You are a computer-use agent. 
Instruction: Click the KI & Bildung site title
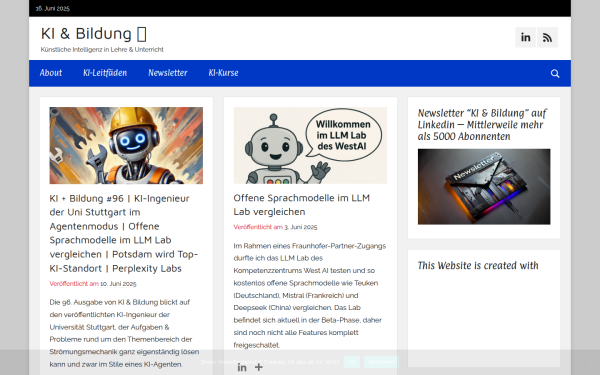click(93, 34)
